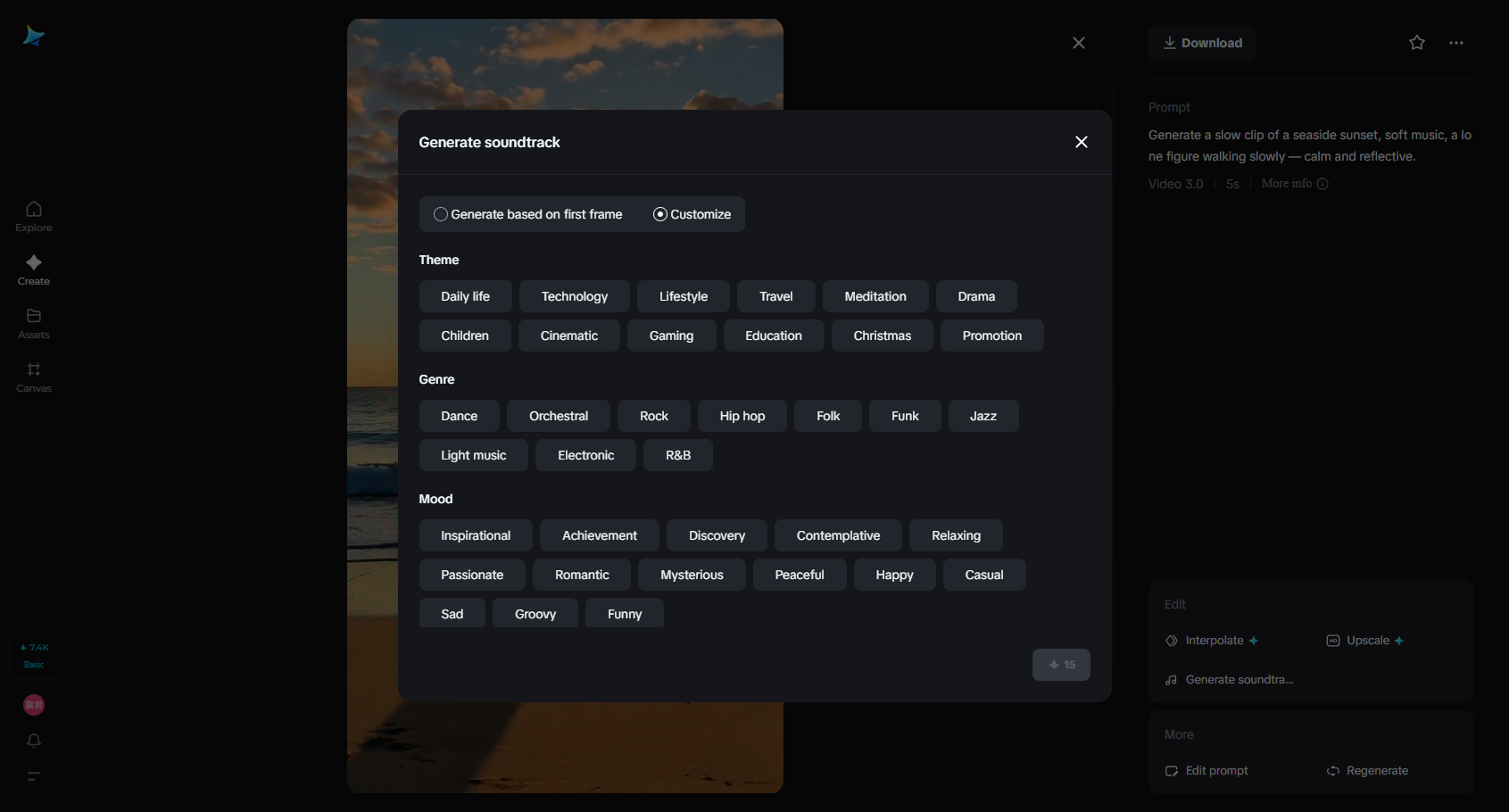Open the Explore section in sidebar
1509x812 pixels.
pos(33,217)
